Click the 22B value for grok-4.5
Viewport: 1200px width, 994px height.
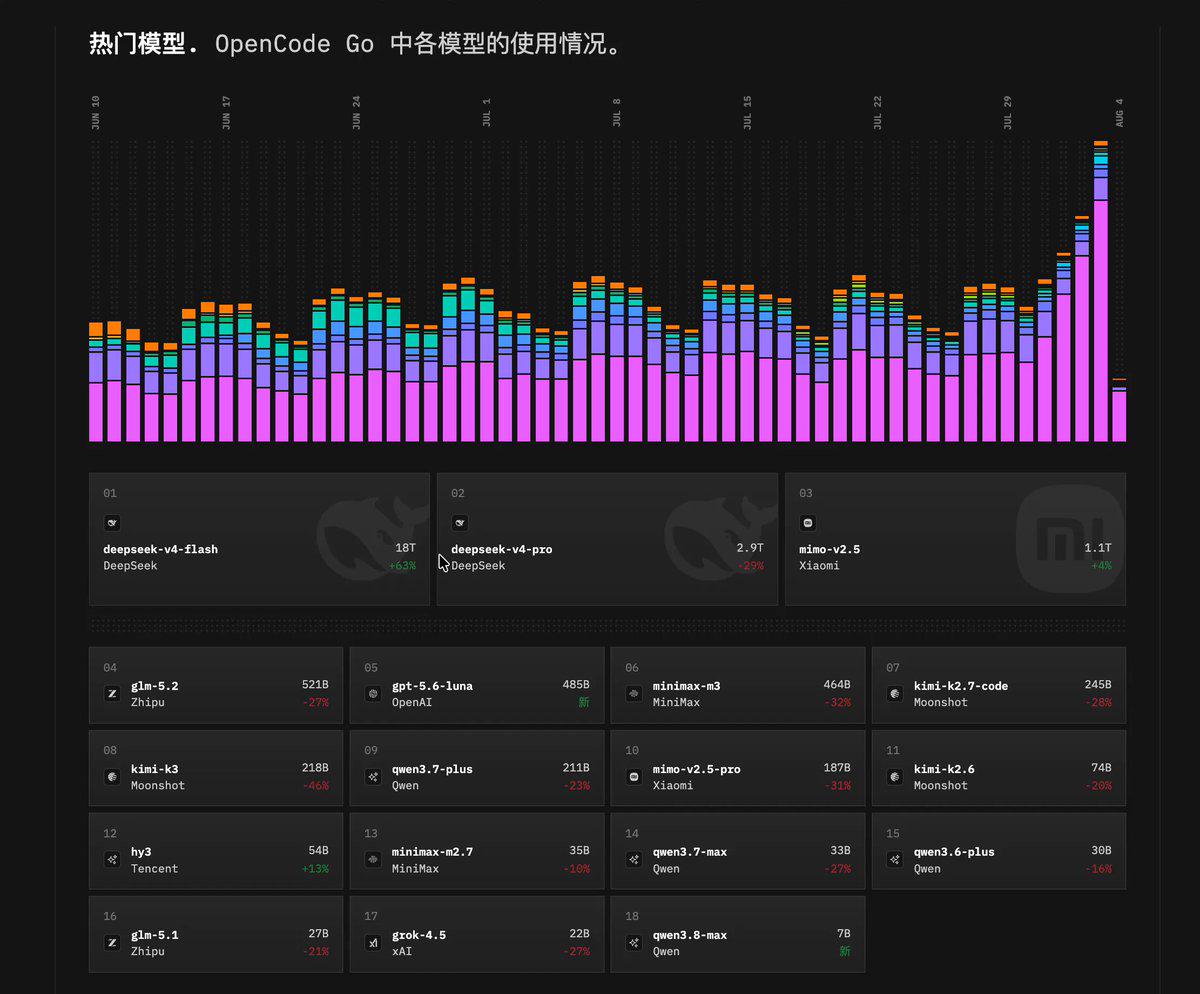[579, 934]
